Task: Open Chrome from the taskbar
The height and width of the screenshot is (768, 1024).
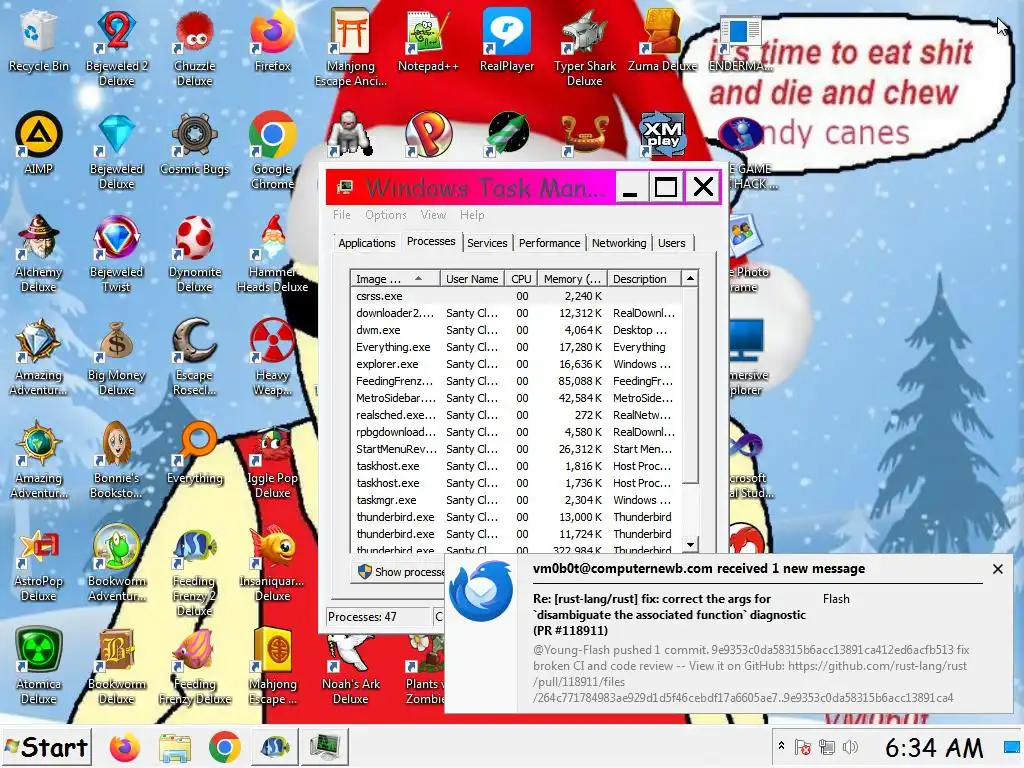Action: pyautogui.click(x=224, y=747)
